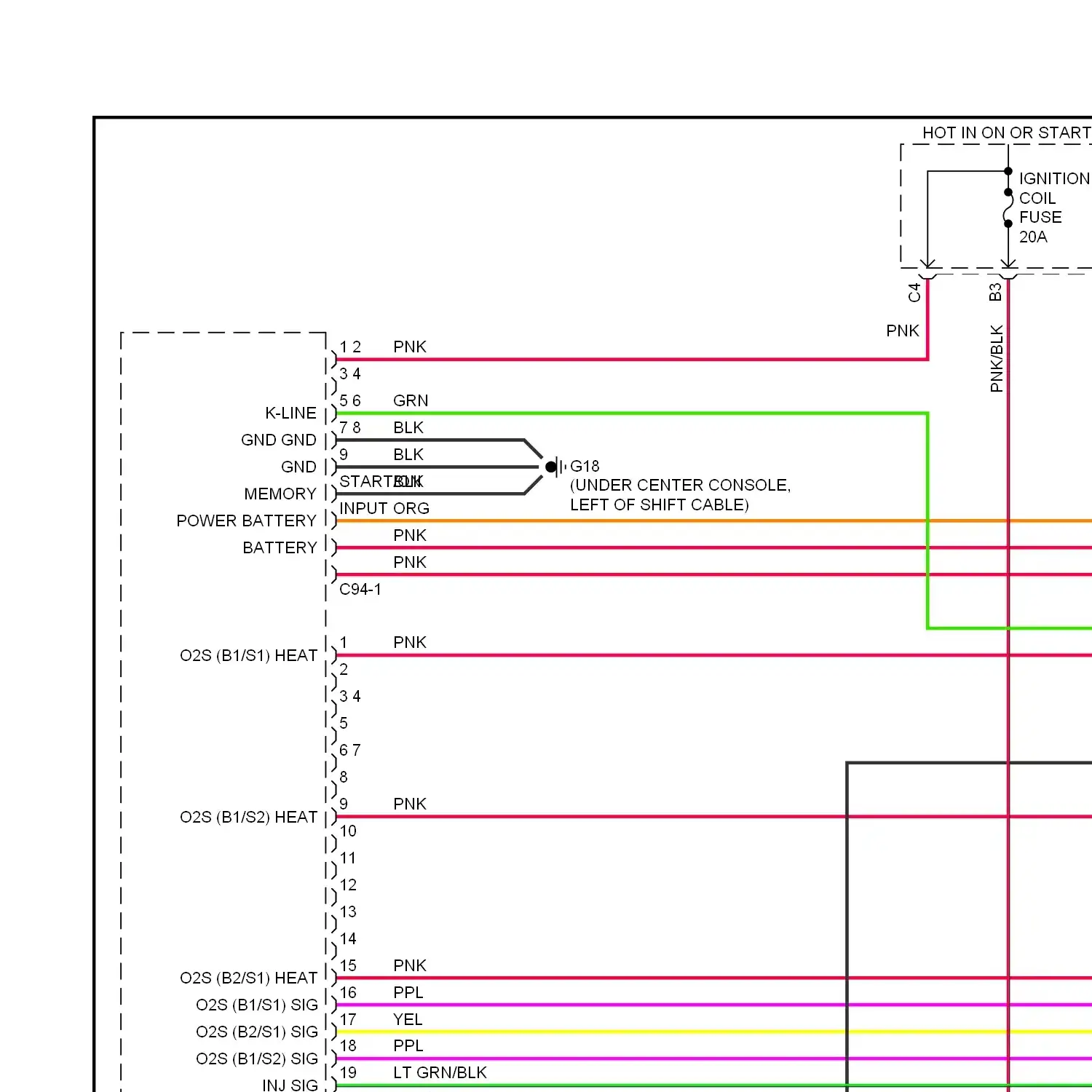This screenshot has width=1092, height=1092.
Task: Select the POWER BATTERY pin label
Action: point(247,521)
